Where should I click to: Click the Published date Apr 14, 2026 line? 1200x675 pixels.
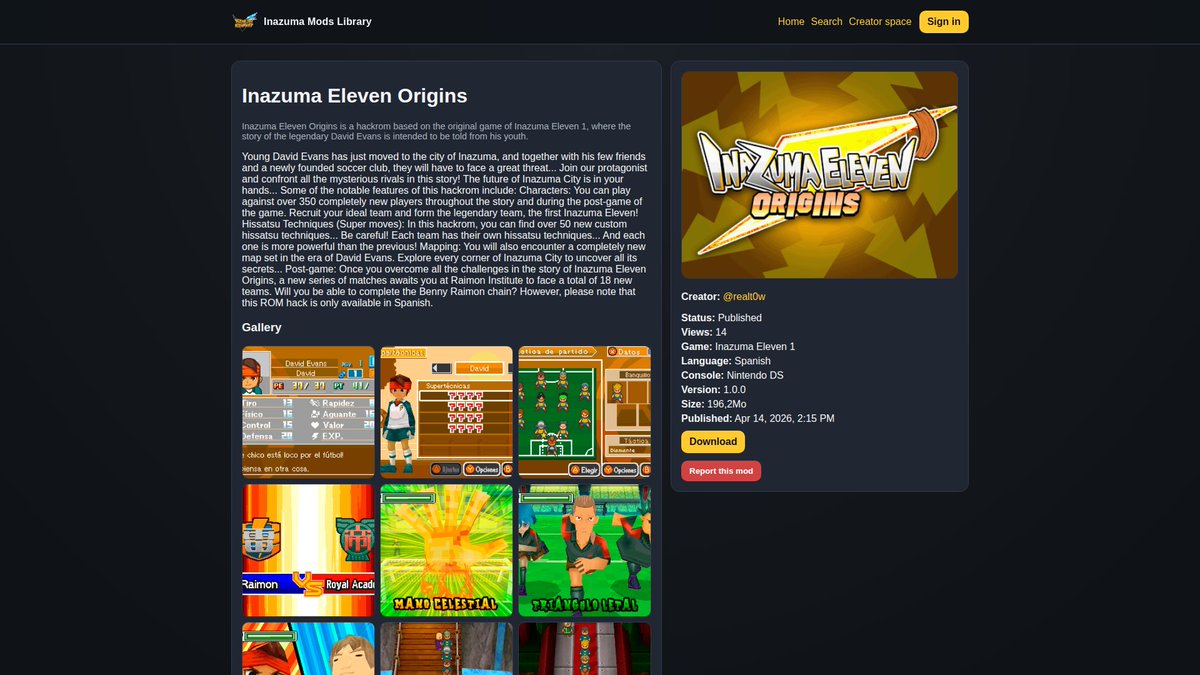pos(758,419)
